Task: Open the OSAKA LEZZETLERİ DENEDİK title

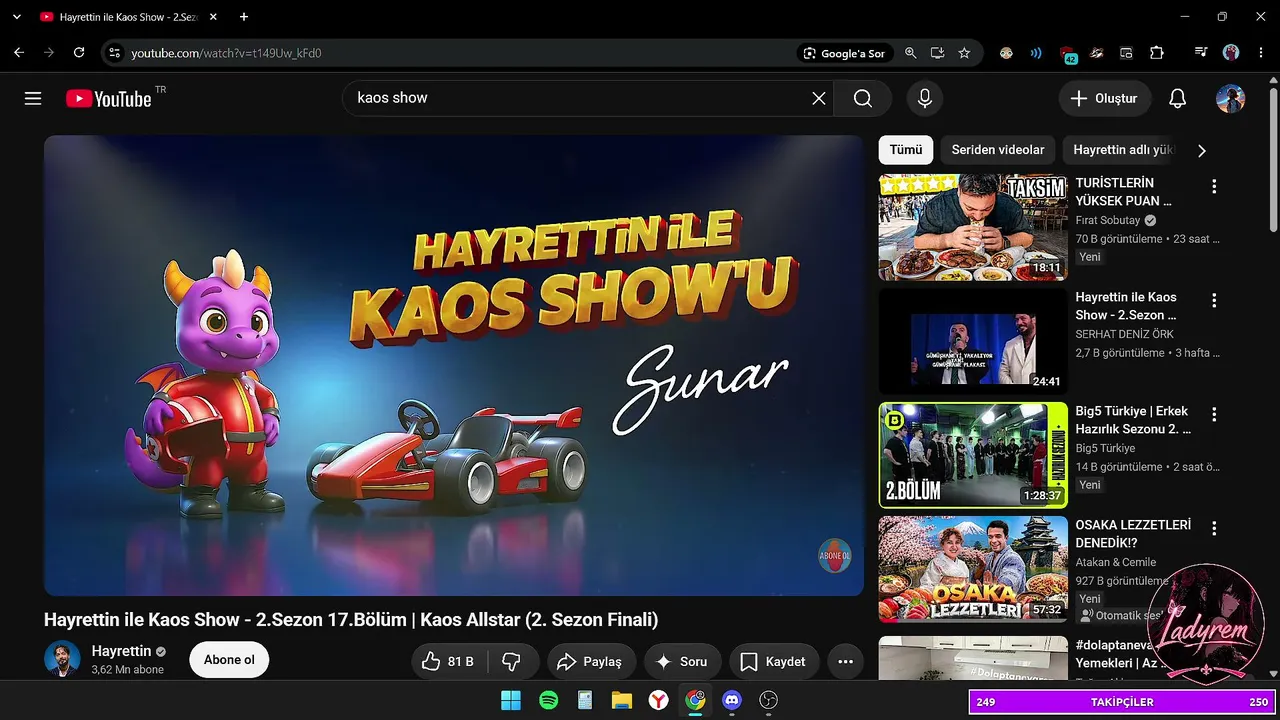Action: click(x=1133, y=534)
